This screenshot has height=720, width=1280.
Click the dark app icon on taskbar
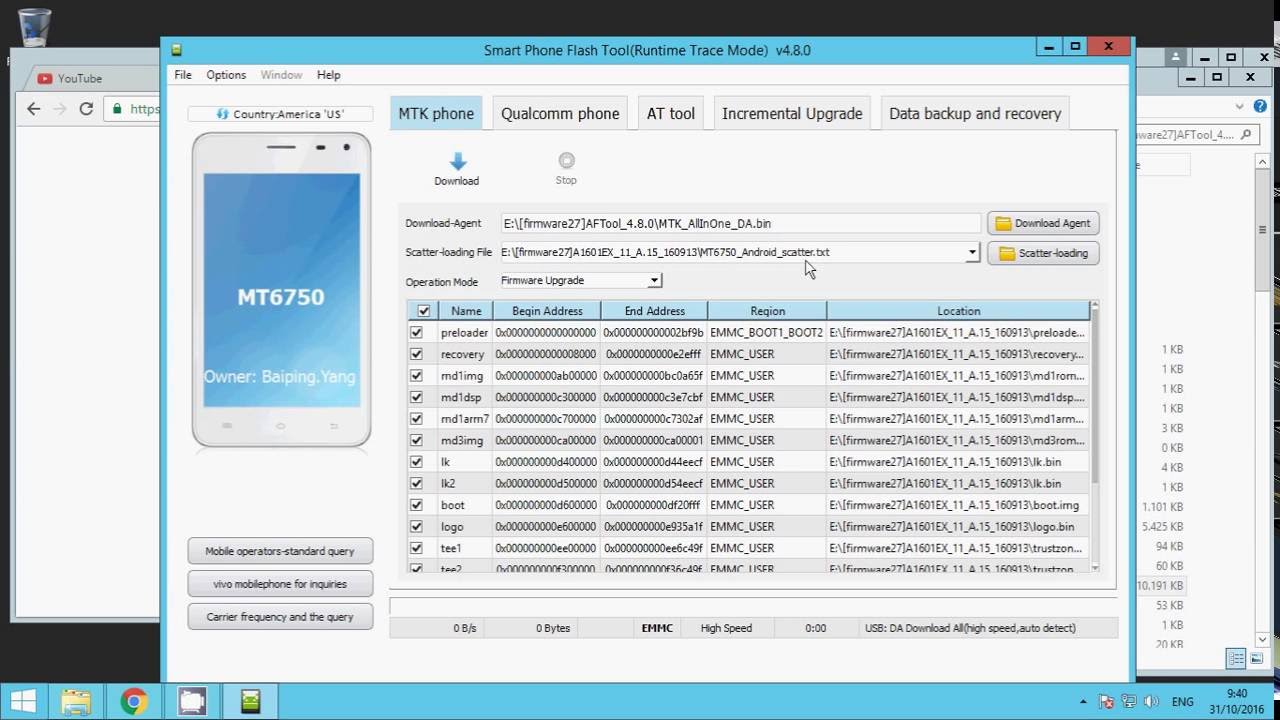[x=192, y=701]
